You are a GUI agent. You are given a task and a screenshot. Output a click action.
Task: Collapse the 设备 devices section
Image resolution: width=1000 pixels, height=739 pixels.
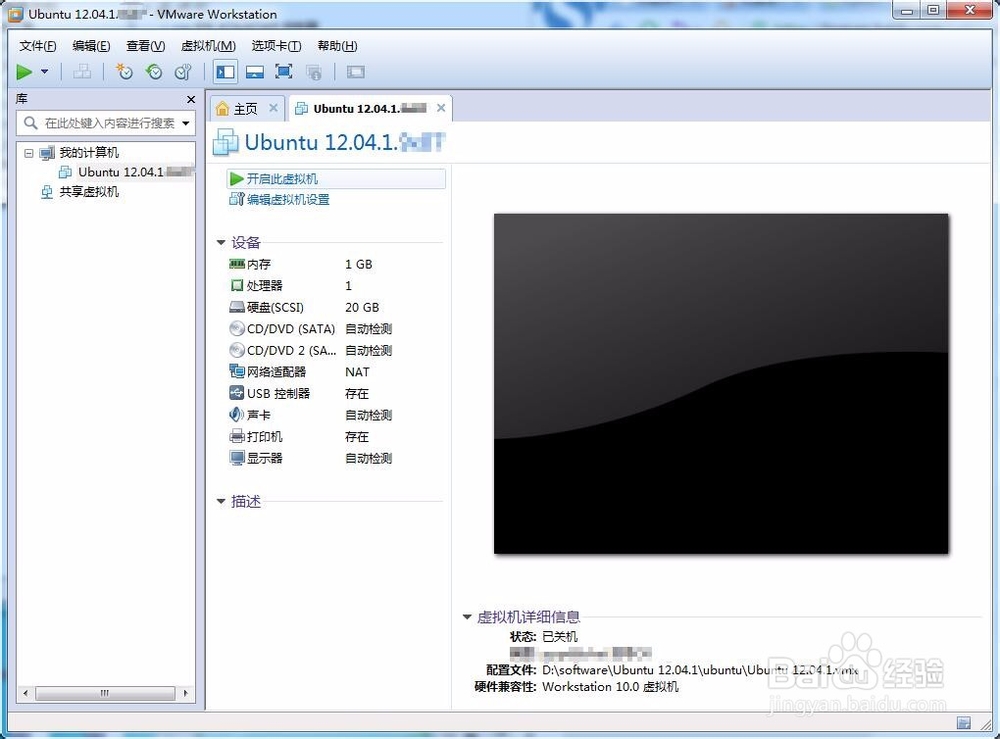(x=221, y=241)
